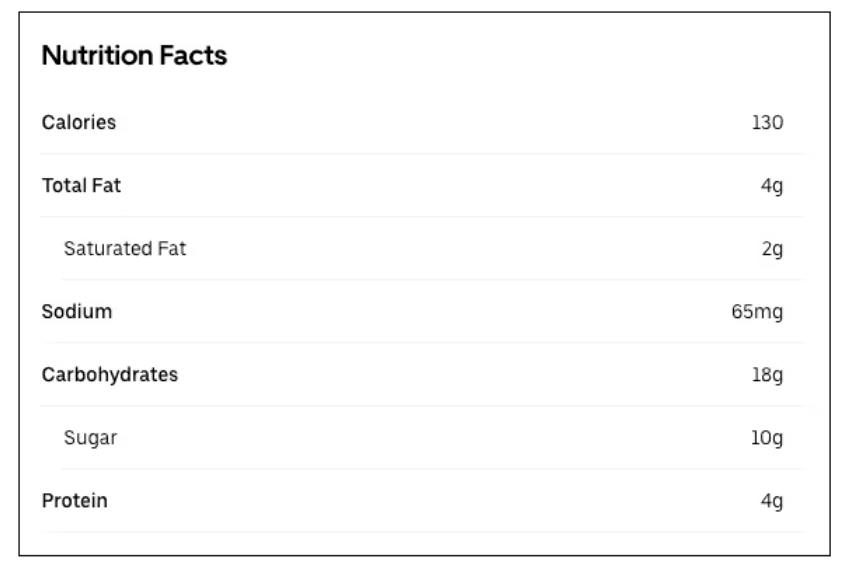Click the 2g Saturated Fat value

pos(772,249)
